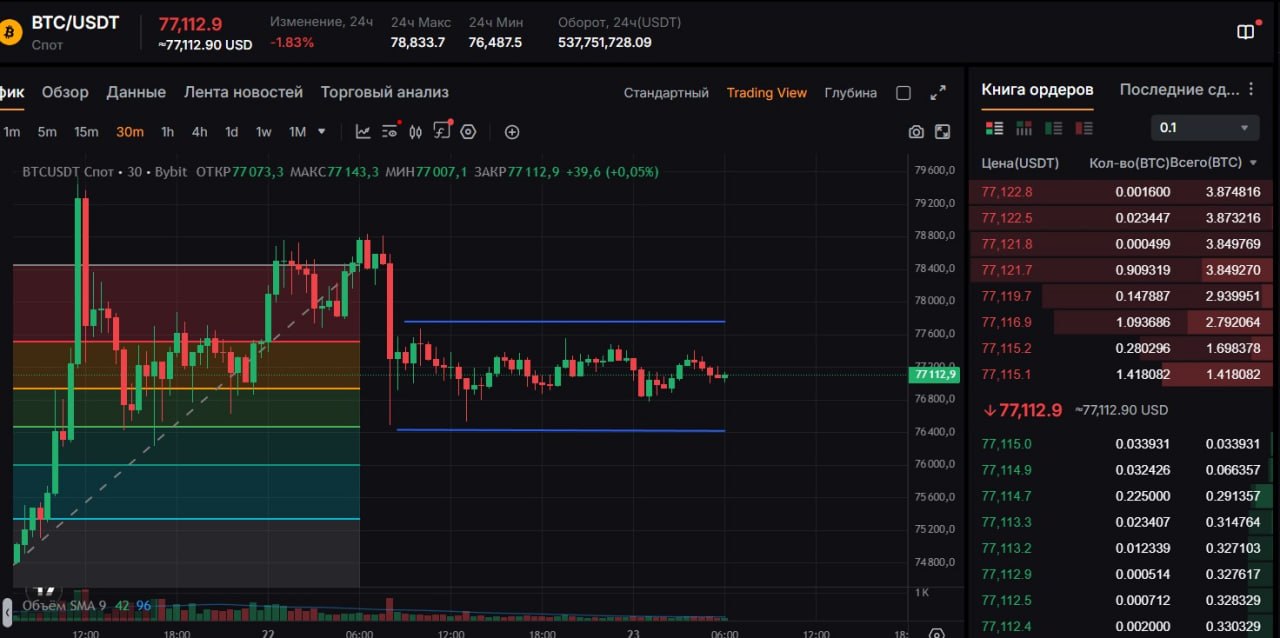
Task: Open the line chart type icon
Action: (x=363, y=132)
